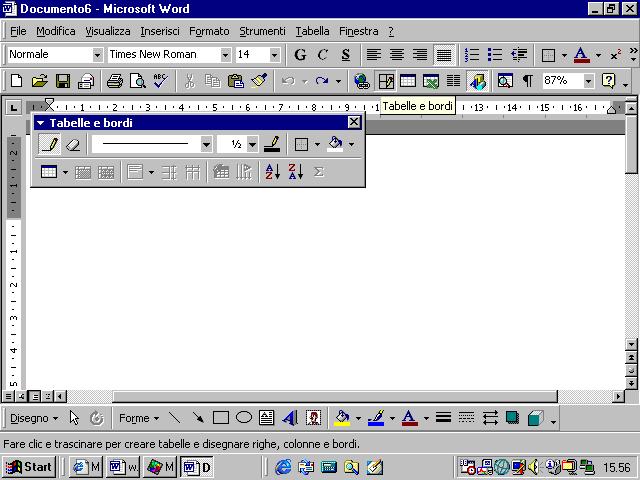Toggle justified text alignment

(444, 54)
